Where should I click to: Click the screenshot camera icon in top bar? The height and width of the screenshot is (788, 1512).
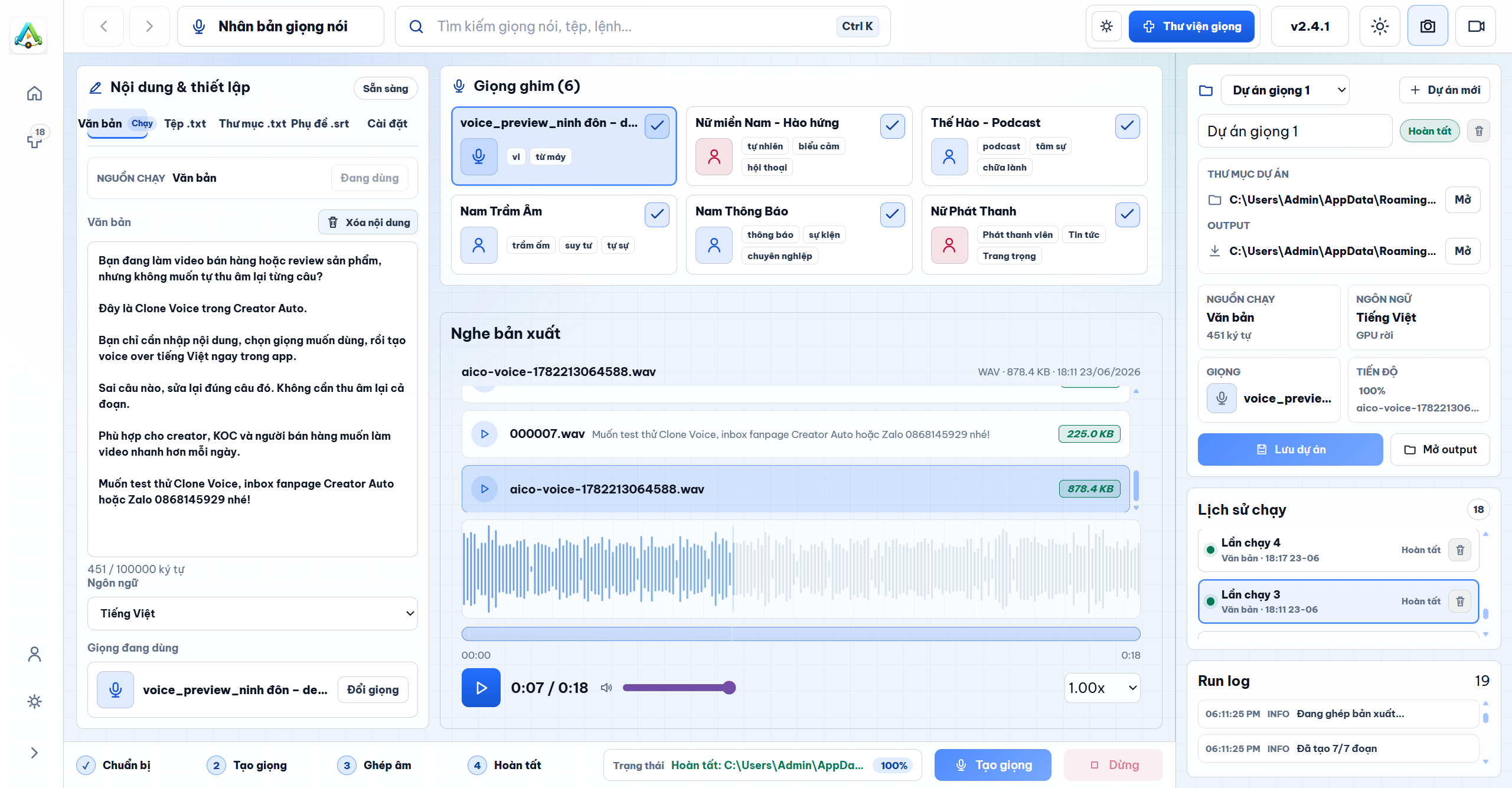pyautogui.click(x=1427, y=26)
